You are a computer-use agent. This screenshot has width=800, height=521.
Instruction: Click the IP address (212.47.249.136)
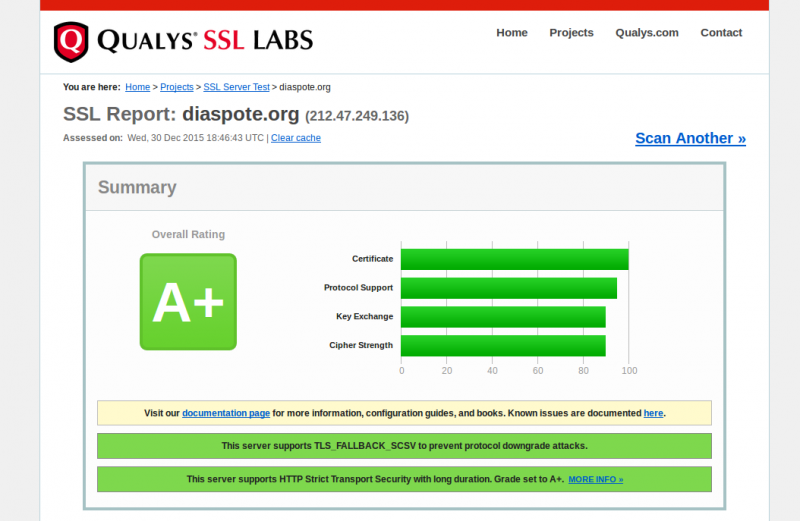pos(357,116)
